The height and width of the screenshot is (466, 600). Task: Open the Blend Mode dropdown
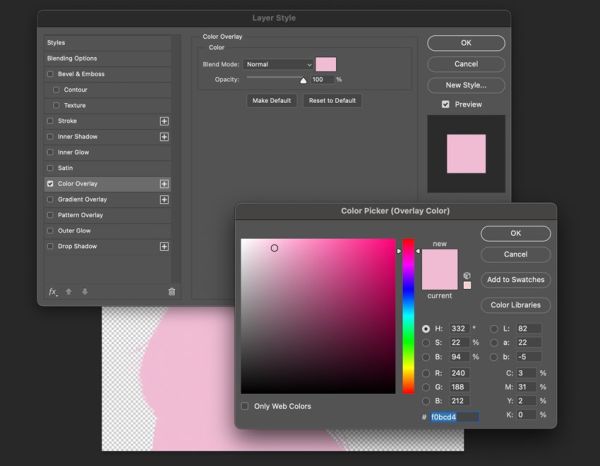[278, 65]
